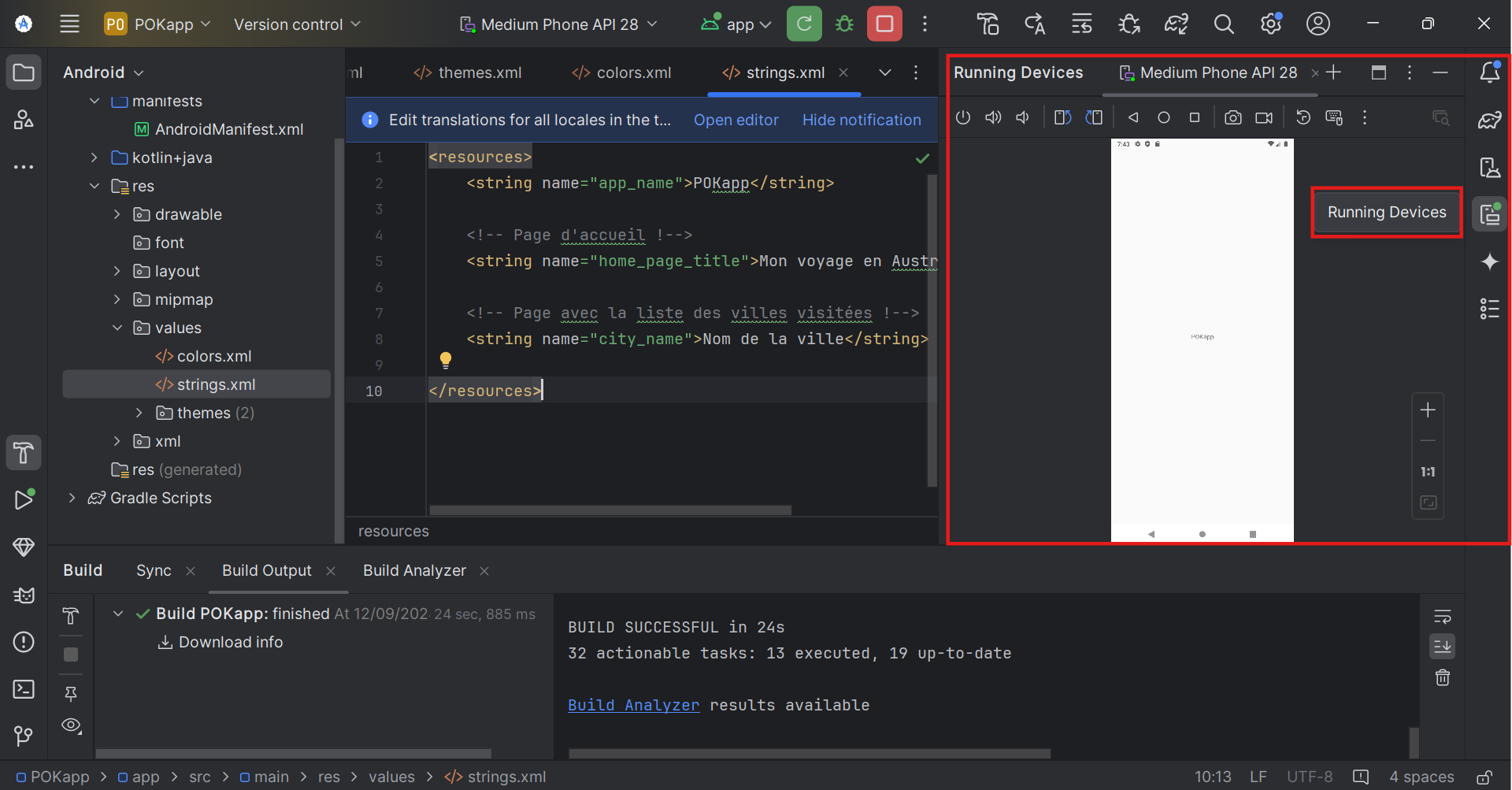The width and height of the screenshot is (1512, 790).
Task: Zoom in the emulator display
Action: pyautogui.click(x=1428, y=410)
